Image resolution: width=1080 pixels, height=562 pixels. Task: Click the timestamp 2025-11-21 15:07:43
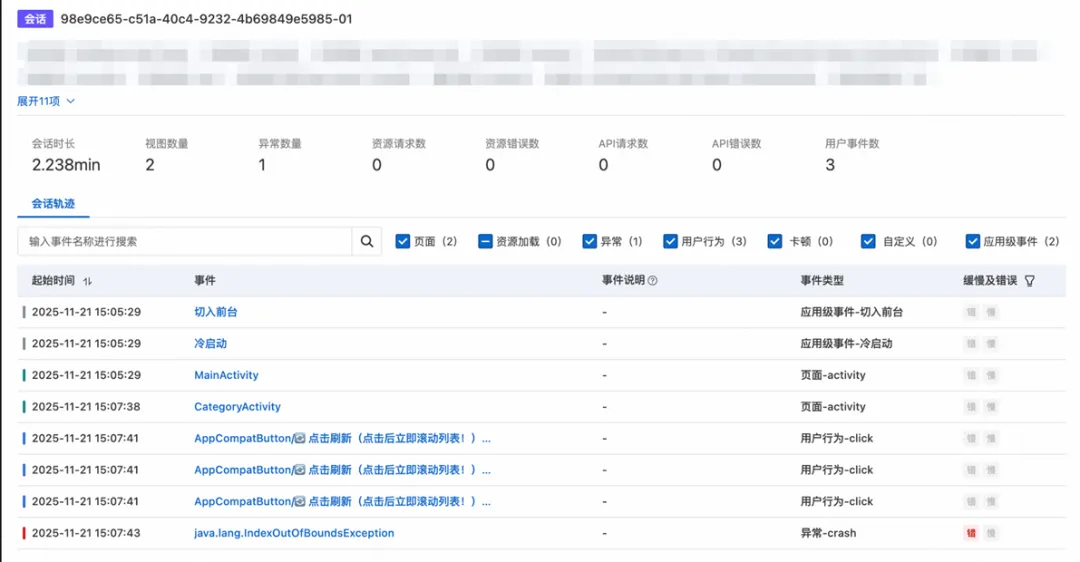pyautogui.click(x=86, y=533)
